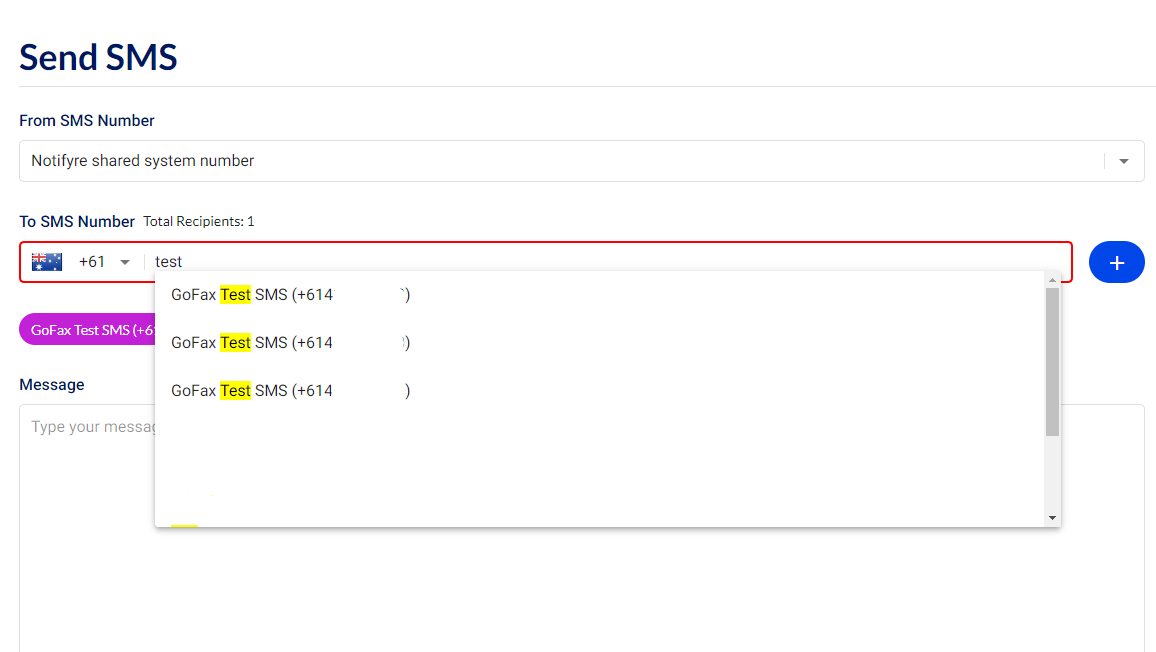This screenshot has width=1156, height=652.
Task: Click the Australian flag icon
Action: point(47,262)
